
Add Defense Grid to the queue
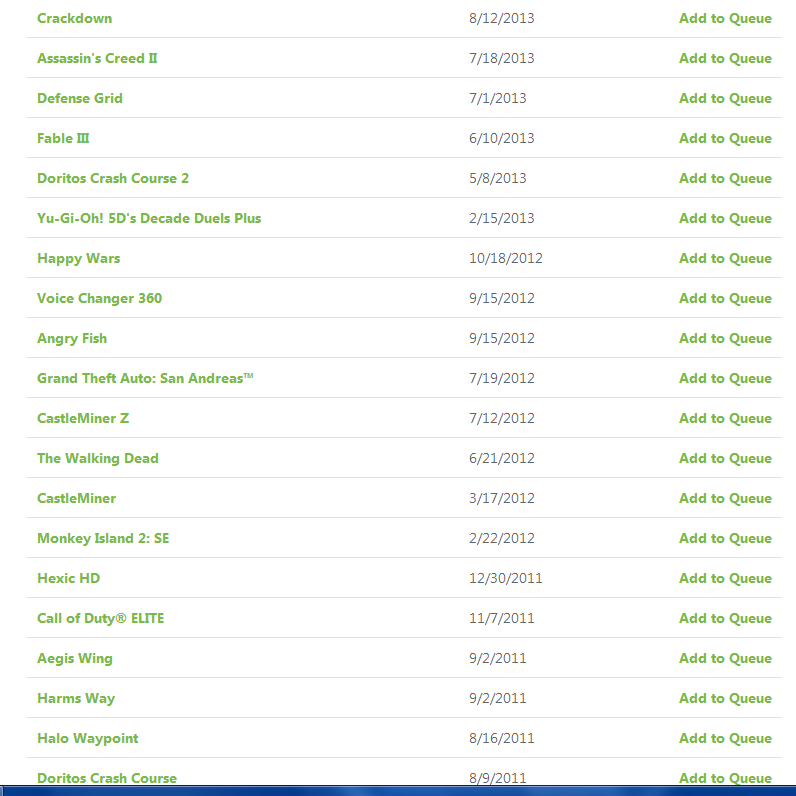tap(725, 98)
